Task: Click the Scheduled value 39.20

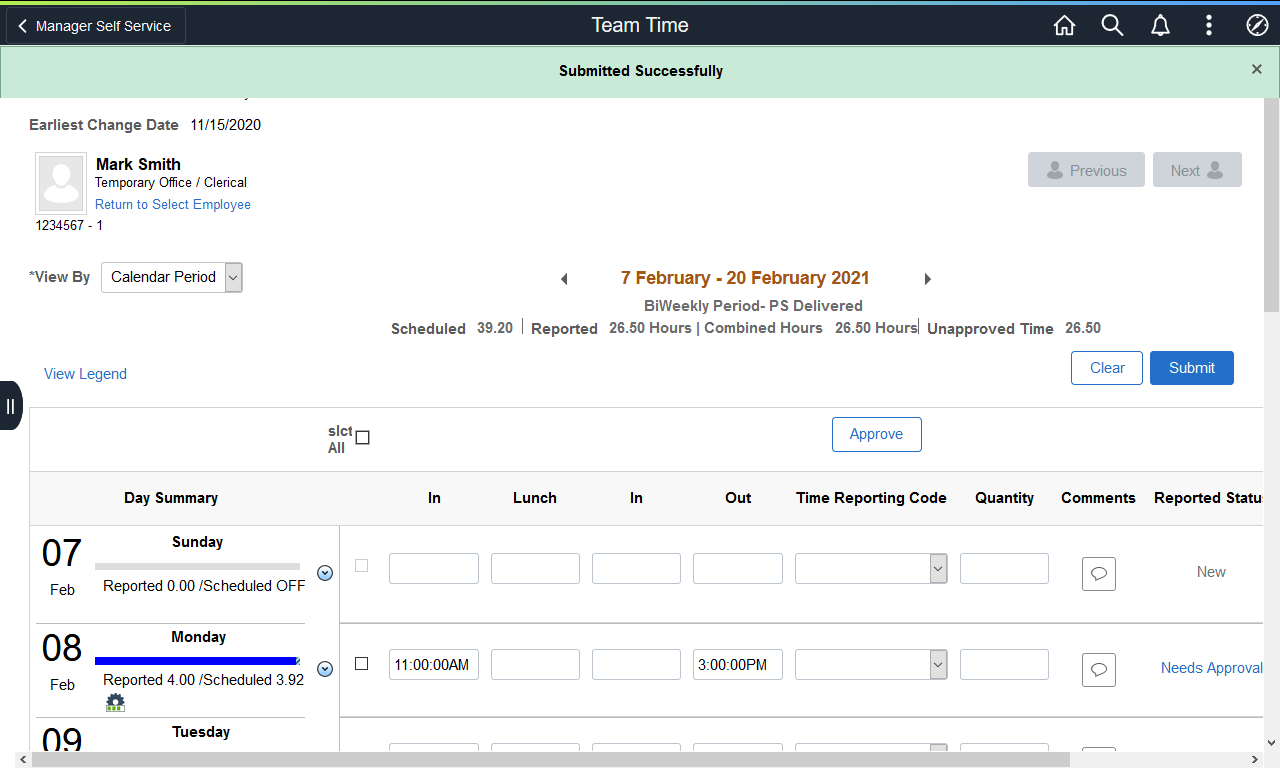Action: click(x=495, y=328)
